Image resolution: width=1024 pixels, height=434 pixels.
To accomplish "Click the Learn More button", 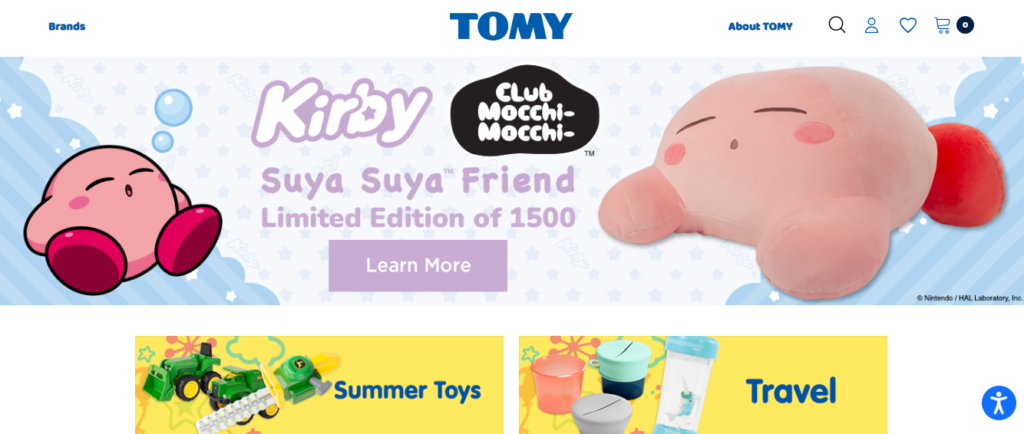I will click(x=418, y=266).
